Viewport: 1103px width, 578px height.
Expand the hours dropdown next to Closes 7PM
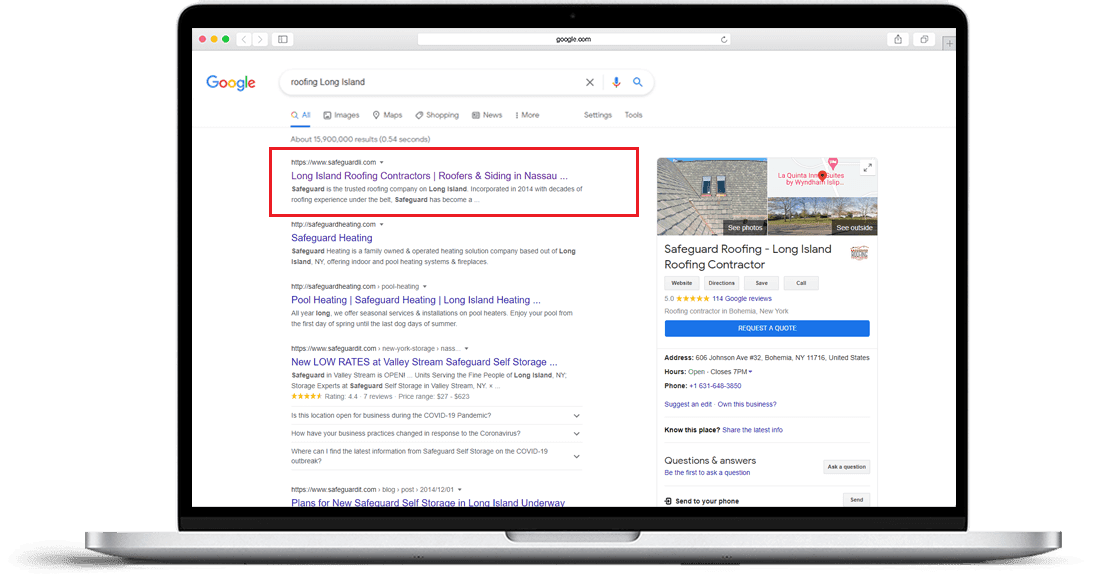751,372
